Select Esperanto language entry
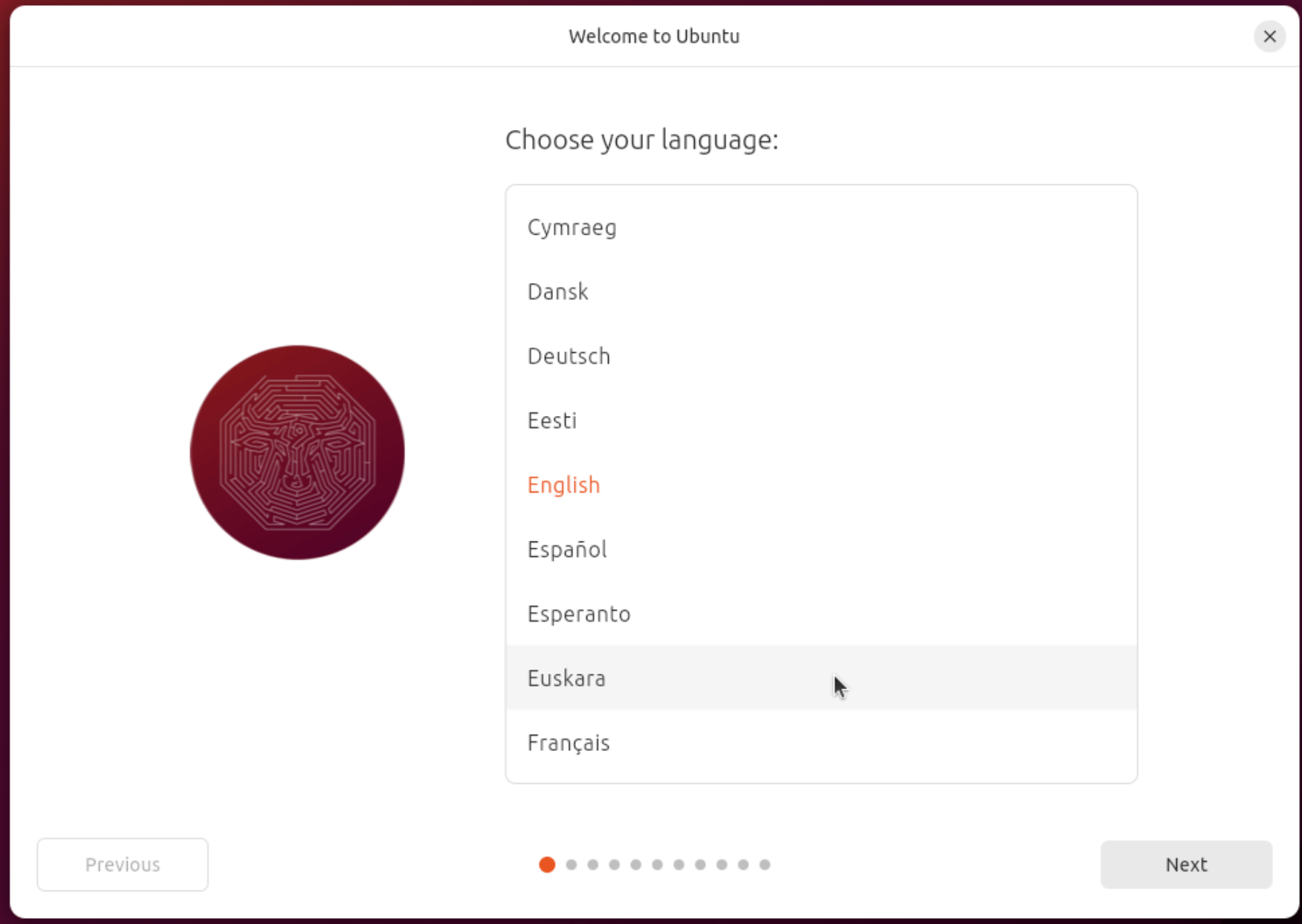 (x=579, y=614)
